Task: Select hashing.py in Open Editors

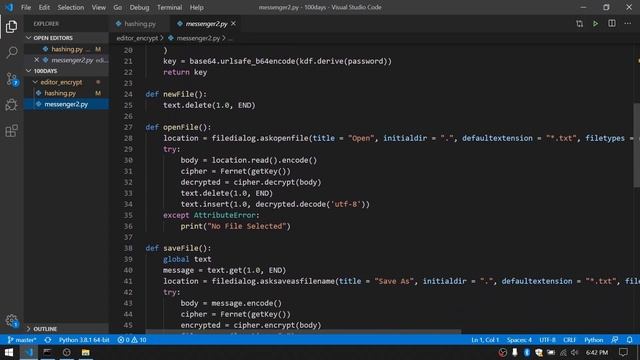Action: point(66,49)
